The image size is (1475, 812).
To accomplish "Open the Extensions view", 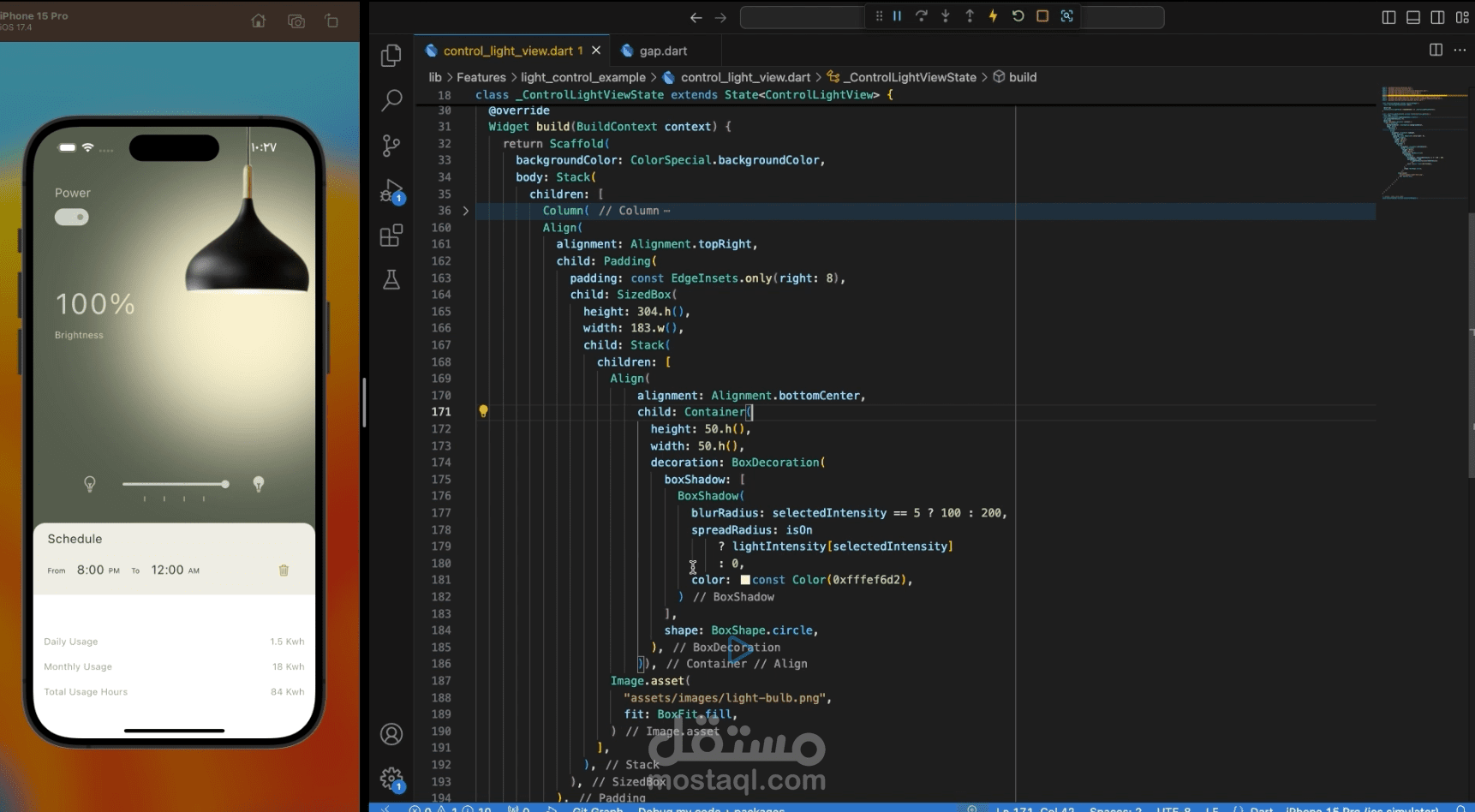I will pos(391,235).
